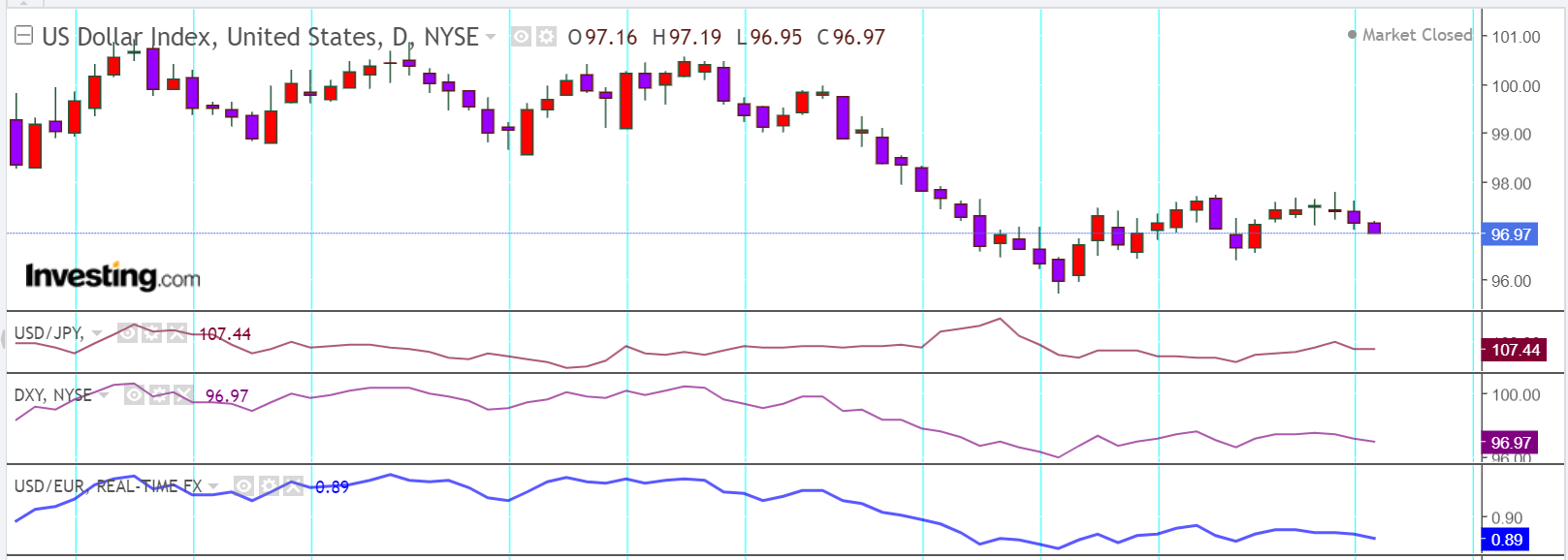Click the US Dollar Index title text
1568x560 pixels.
pyautogui.click(x=260, y=37)
